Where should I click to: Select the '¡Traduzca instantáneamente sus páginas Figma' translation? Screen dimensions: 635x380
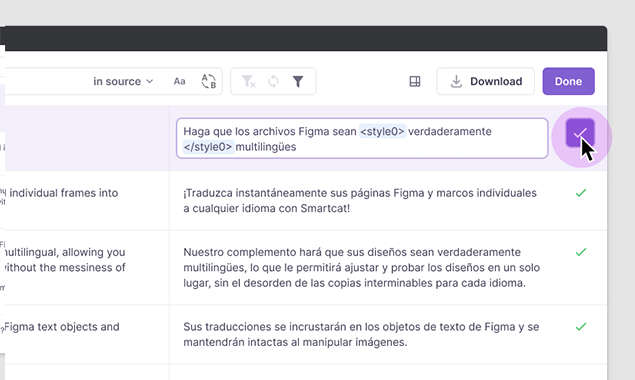coord(360,201)
